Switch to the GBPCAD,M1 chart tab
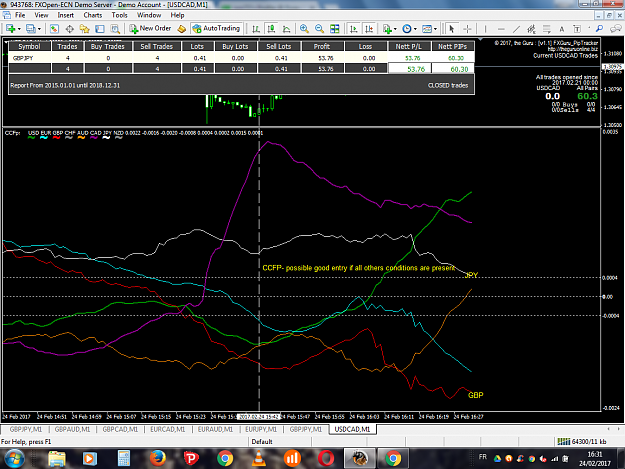Viewport: 625px width, 469px height. (x=120, y=429)
